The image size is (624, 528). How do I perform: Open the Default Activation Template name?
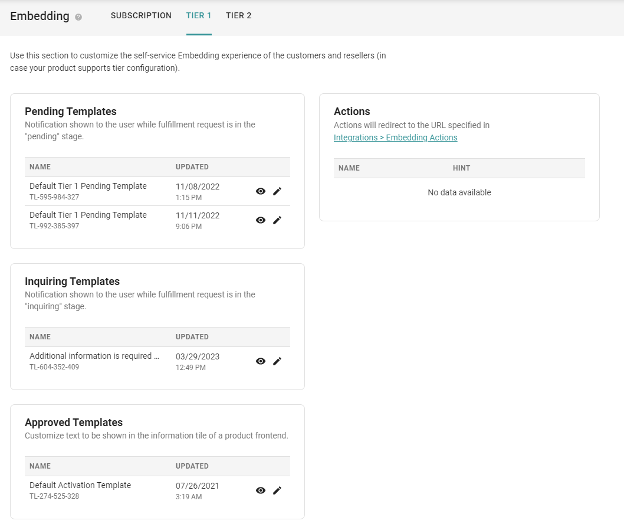pos(80,485)
